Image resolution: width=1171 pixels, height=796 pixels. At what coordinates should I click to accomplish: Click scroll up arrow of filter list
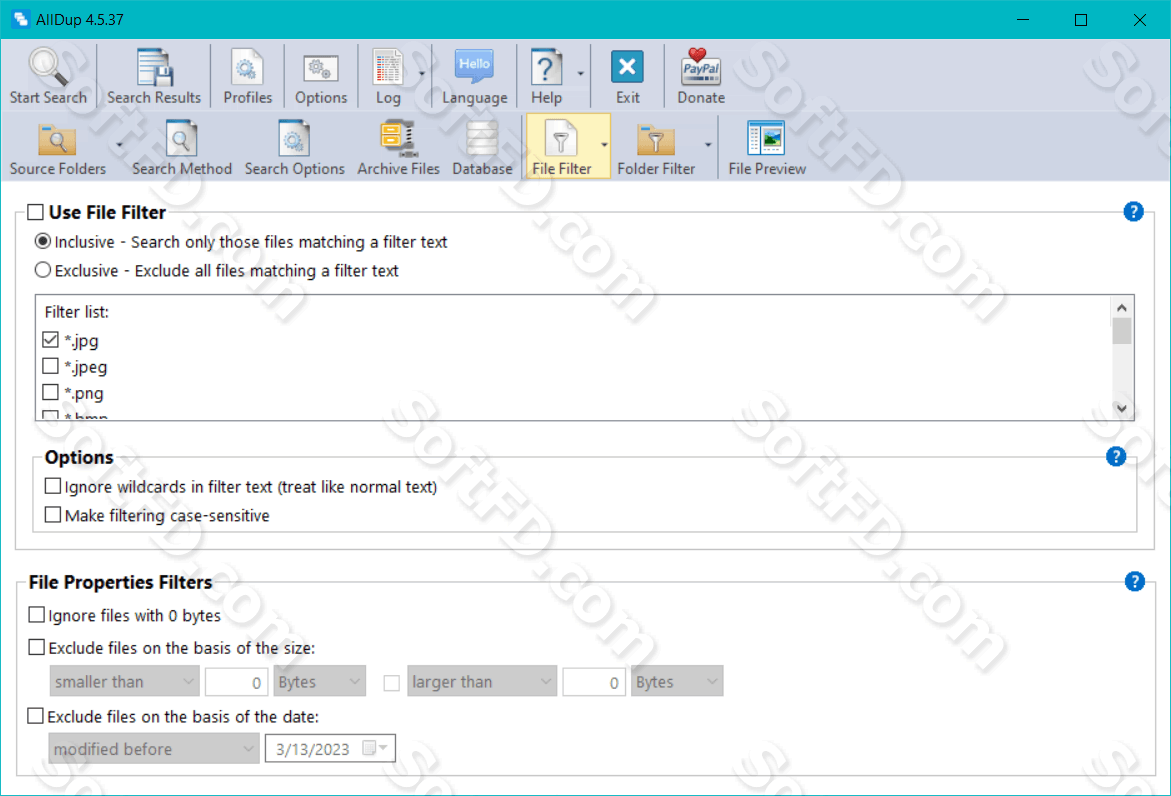click(x=1122, y=308)
